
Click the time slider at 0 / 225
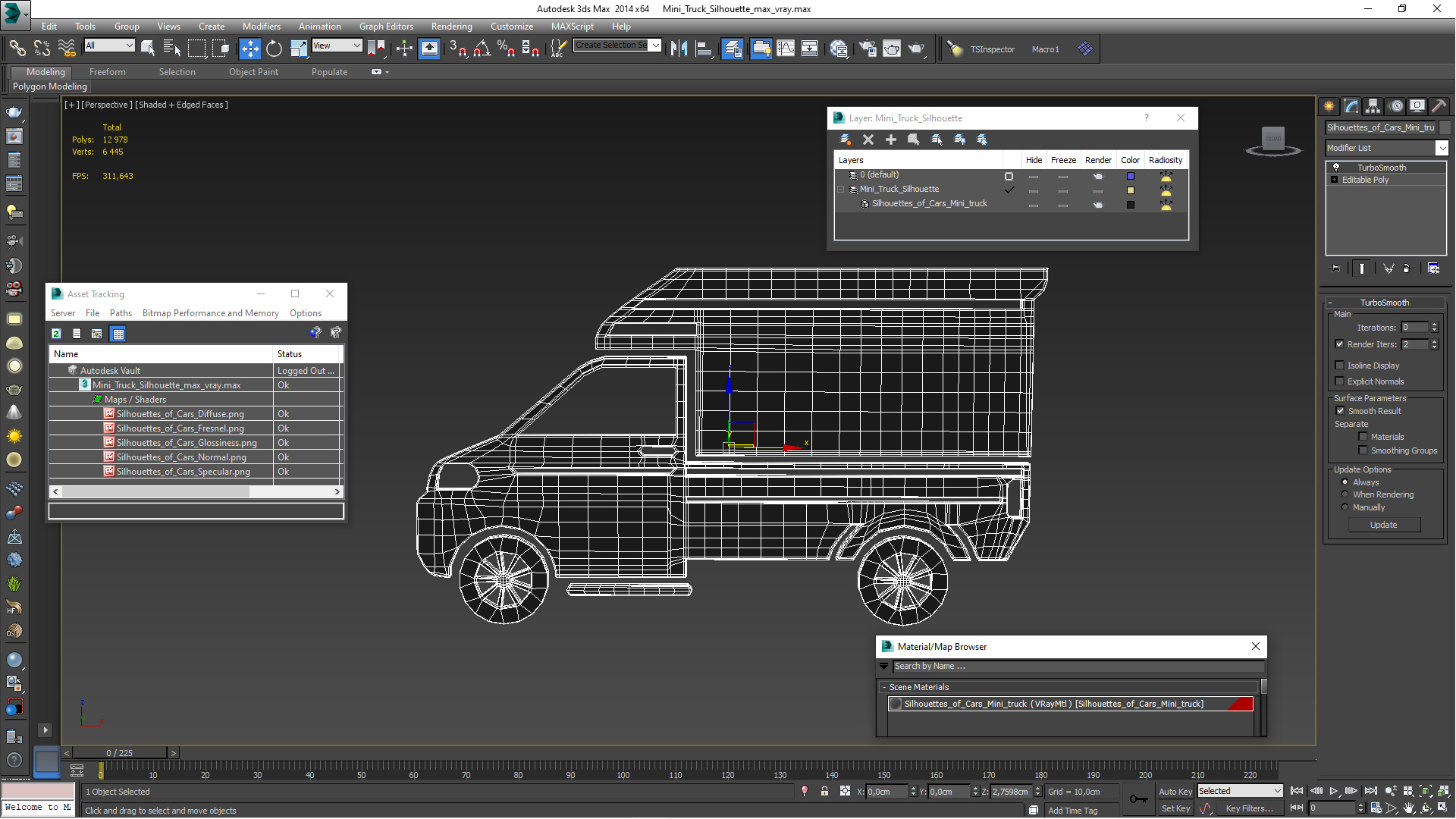120,753
